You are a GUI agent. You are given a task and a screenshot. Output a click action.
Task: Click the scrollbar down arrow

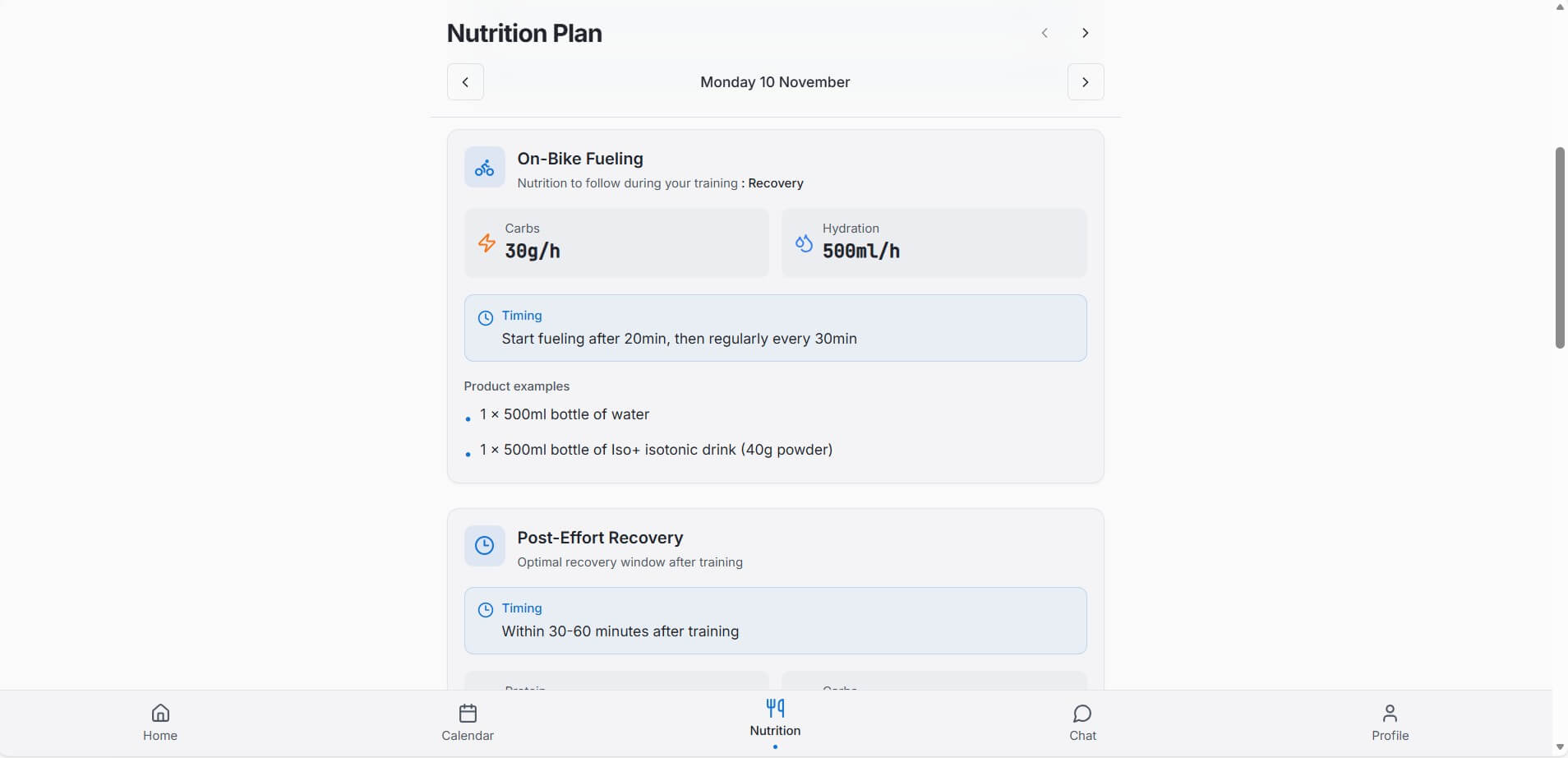pos(1560,747)
